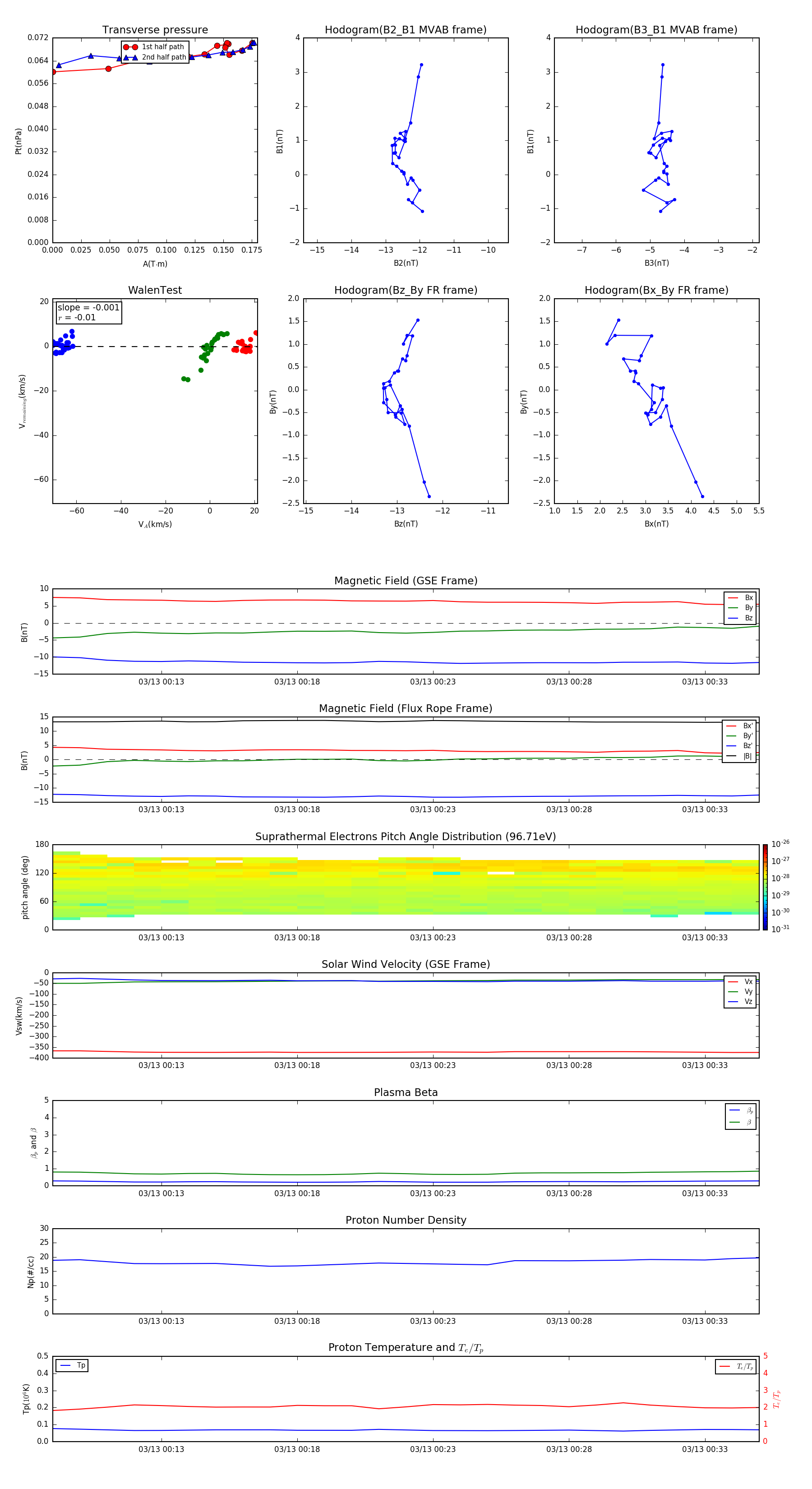Click the 'slope = -0.001' annotation
812x1489 pixels.
[88, 308]
